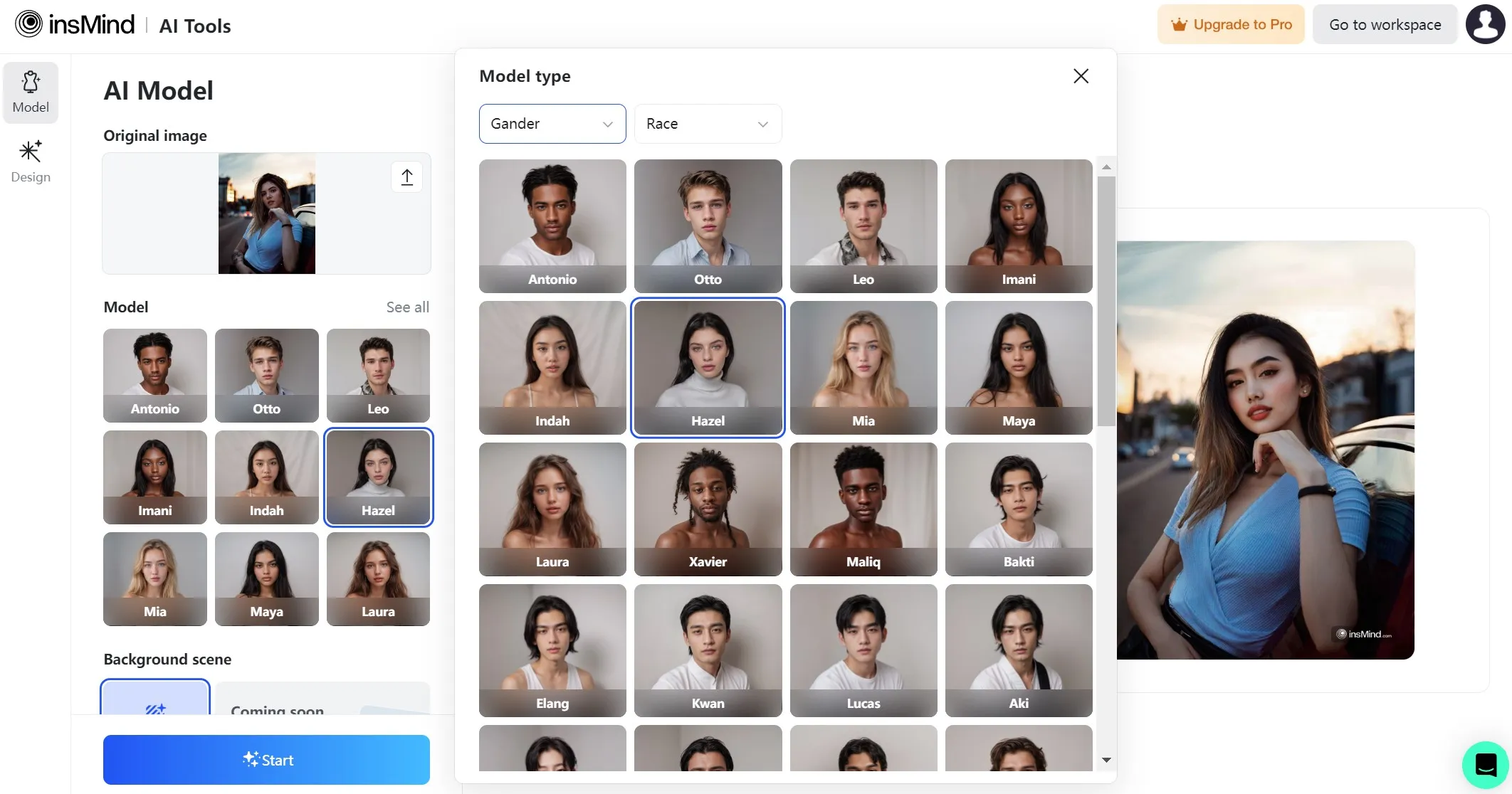Click the insMind logo icon
Image resolution: width=1512 pixels, height=794 pixels.
click(x=27, y=25)
